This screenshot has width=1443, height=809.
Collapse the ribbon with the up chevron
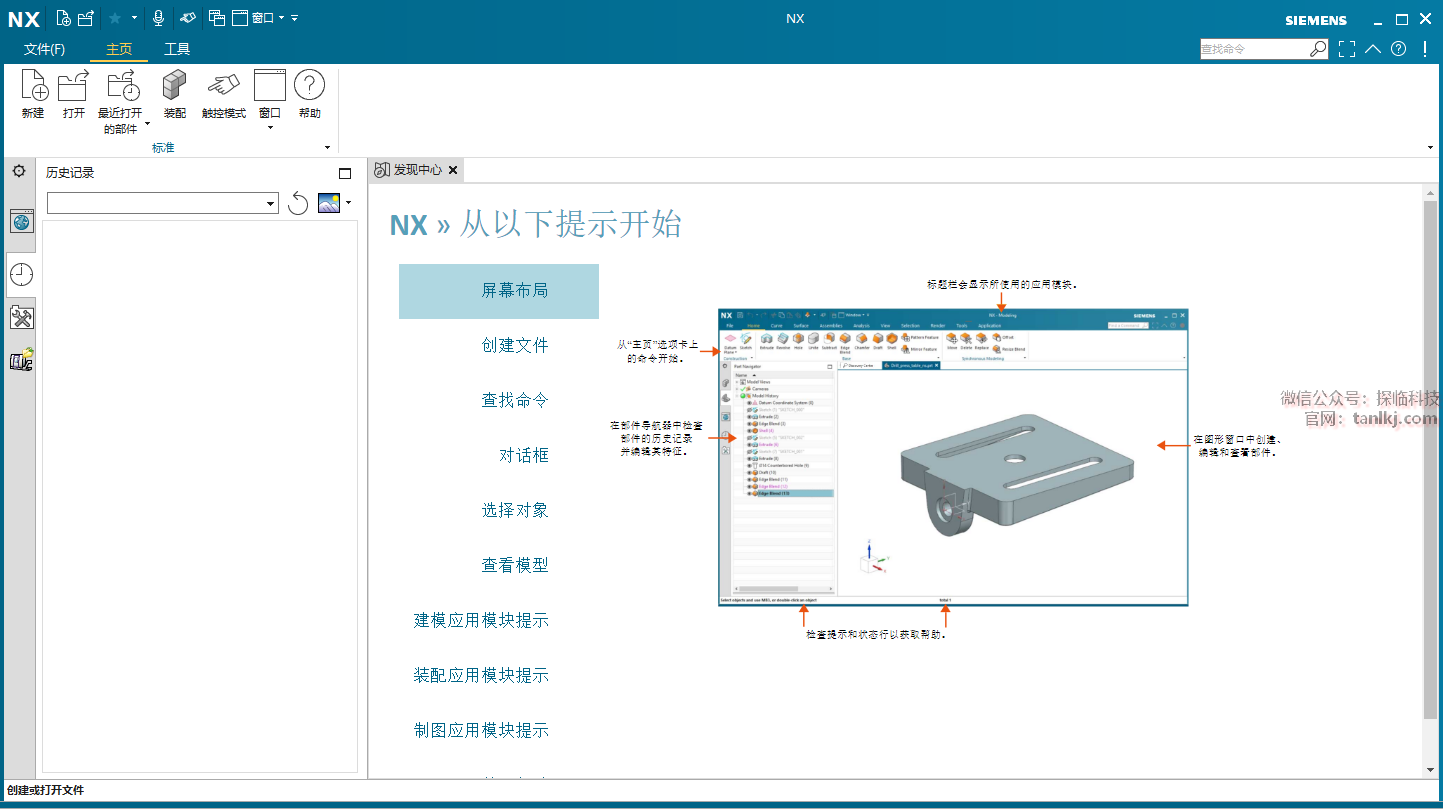pos(1373,49)
